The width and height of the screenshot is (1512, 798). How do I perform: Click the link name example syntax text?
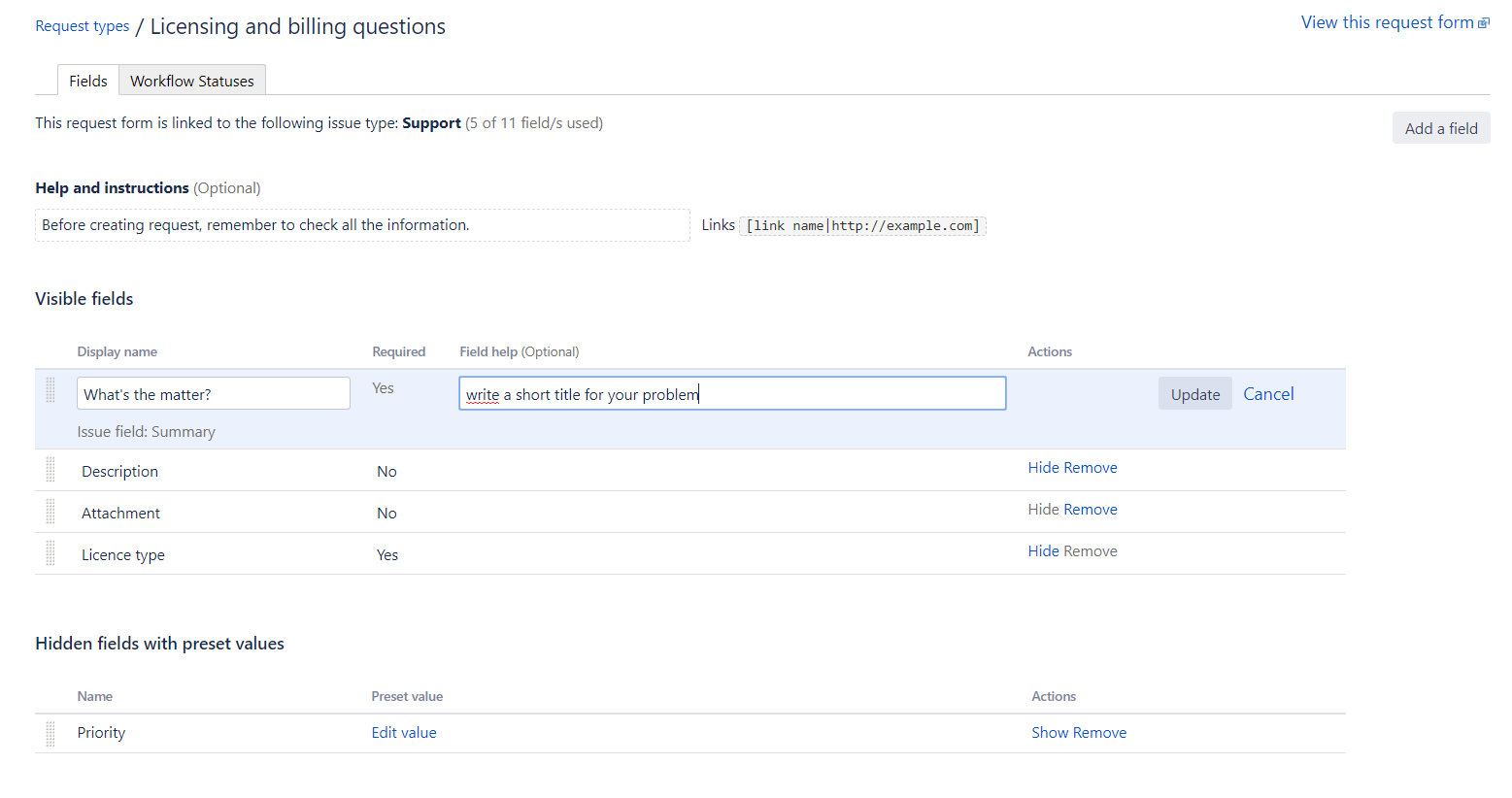[862, 226]
